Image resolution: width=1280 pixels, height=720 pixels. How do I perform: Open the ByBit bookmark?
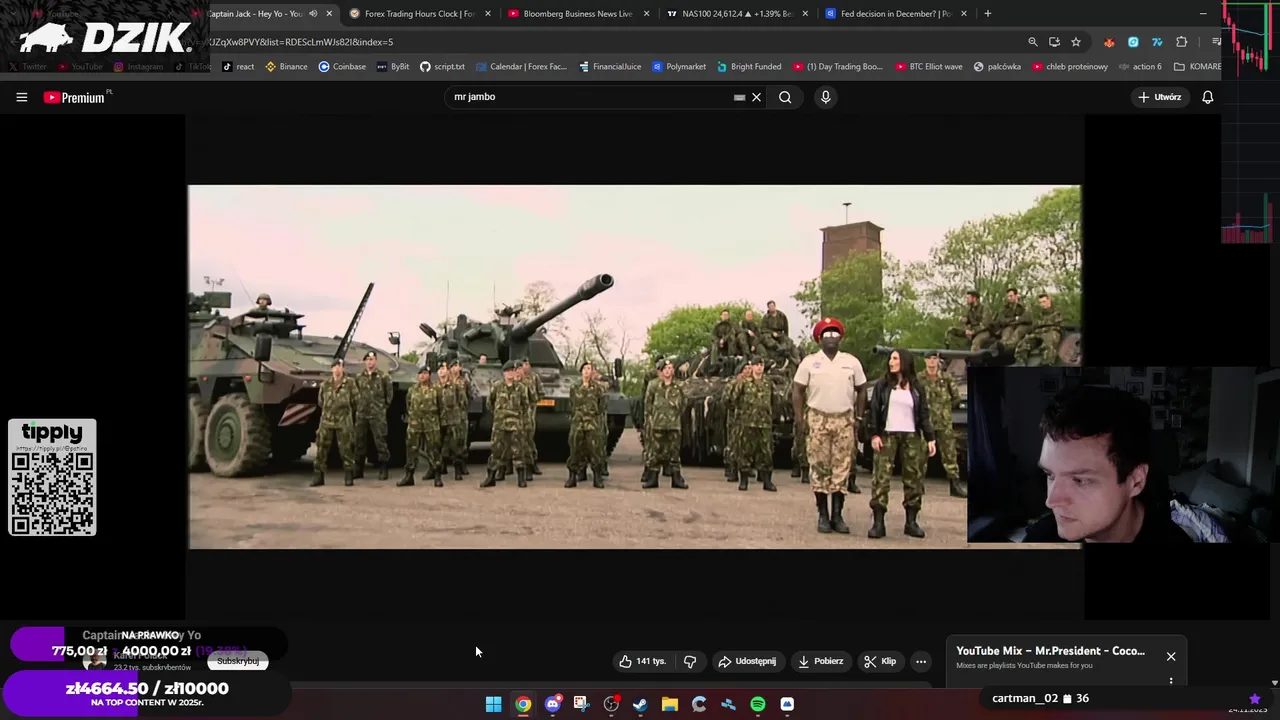[x=392, y=67]
